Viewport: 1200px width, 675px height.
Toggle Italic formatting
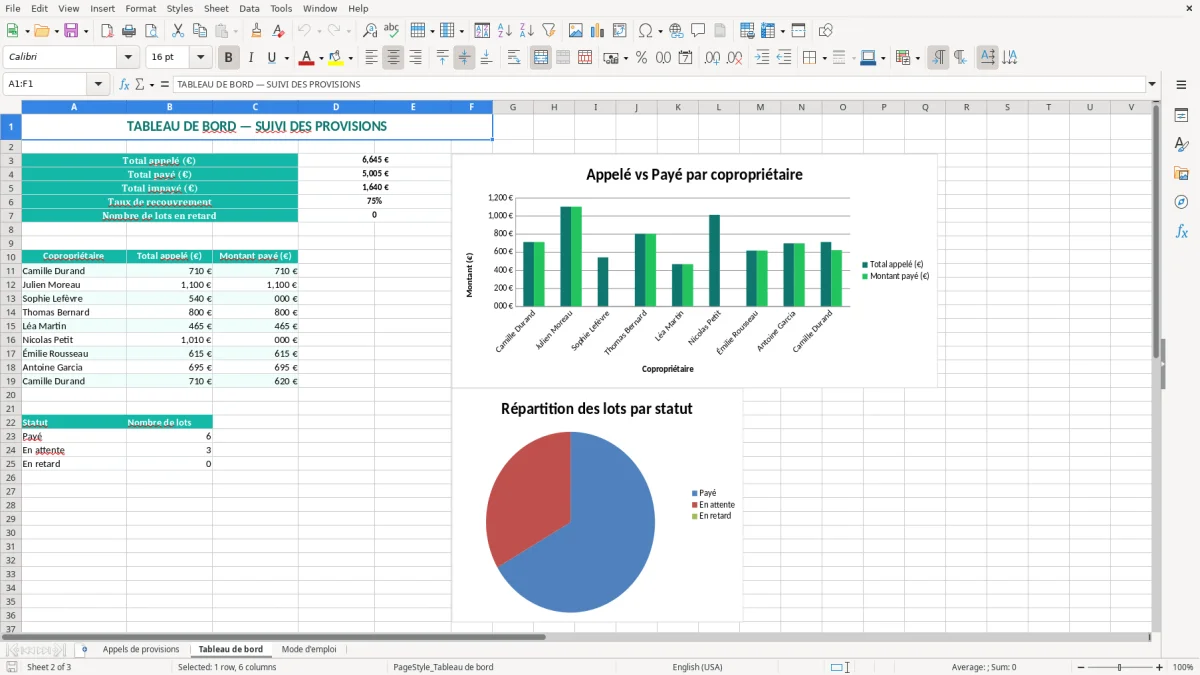click(x=251, y=58)
